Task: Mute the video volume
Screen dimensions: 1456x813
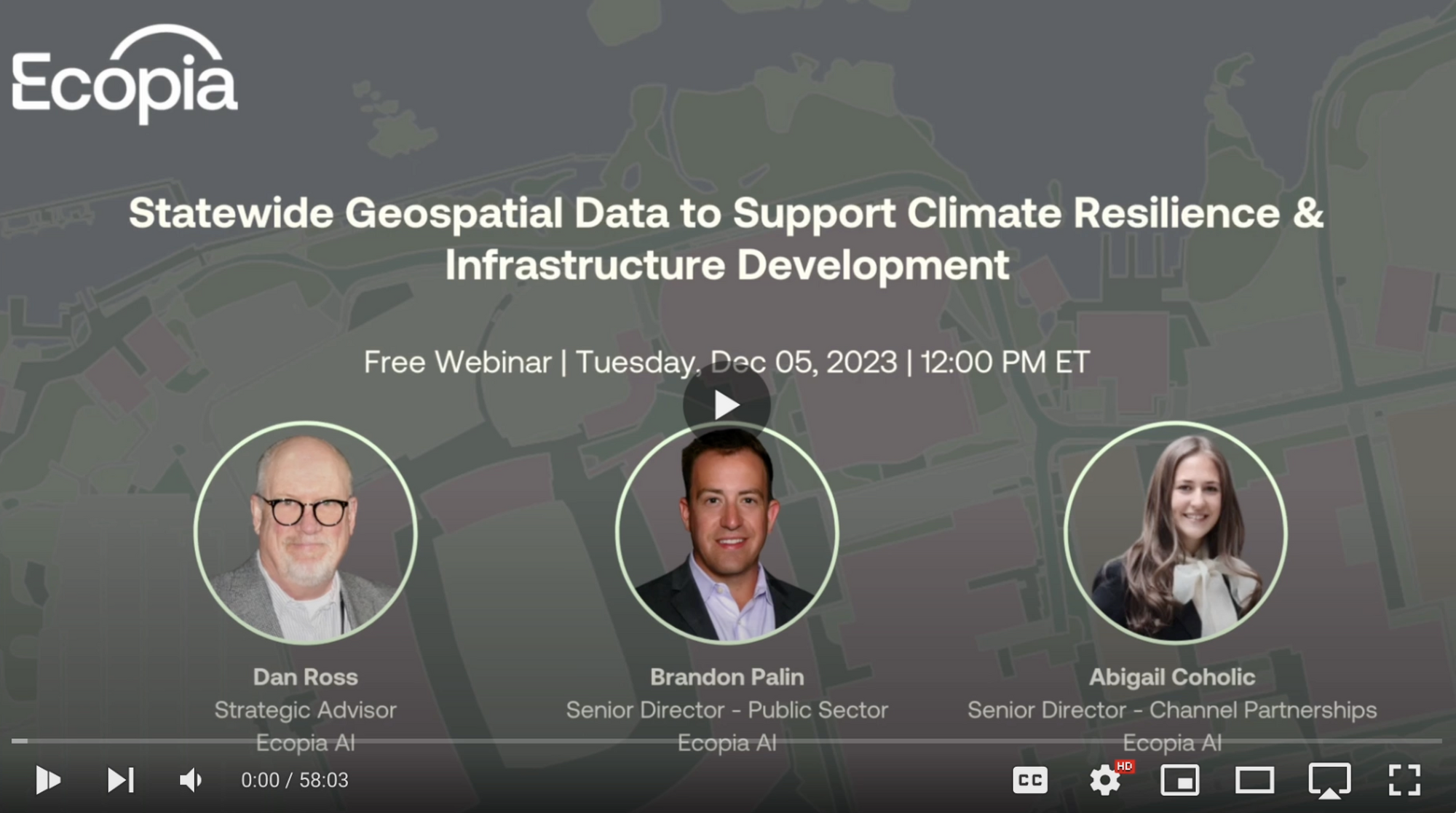Action: (x=191, y=780)
